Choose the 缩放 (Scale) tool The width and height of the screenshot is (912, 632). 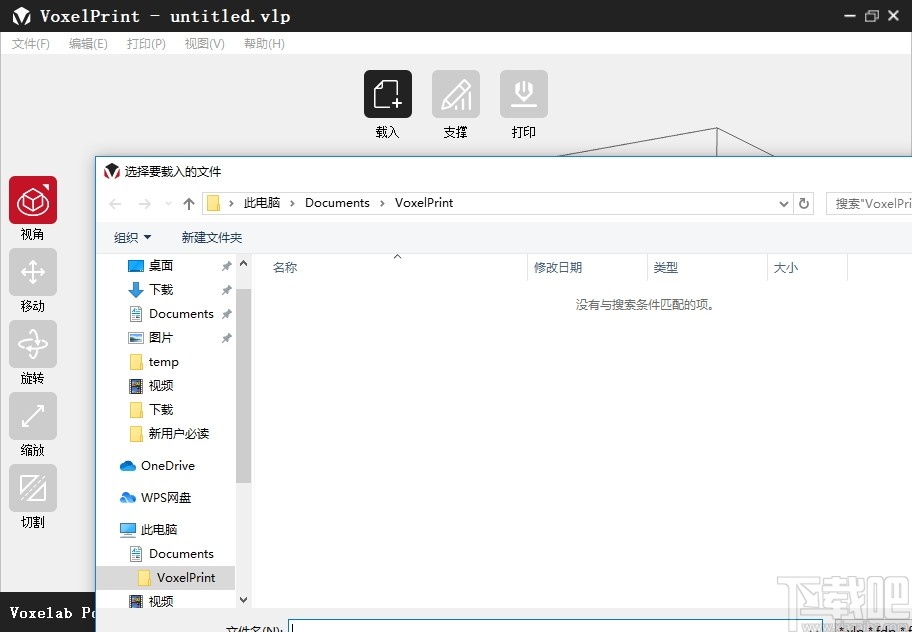point(33,416)
